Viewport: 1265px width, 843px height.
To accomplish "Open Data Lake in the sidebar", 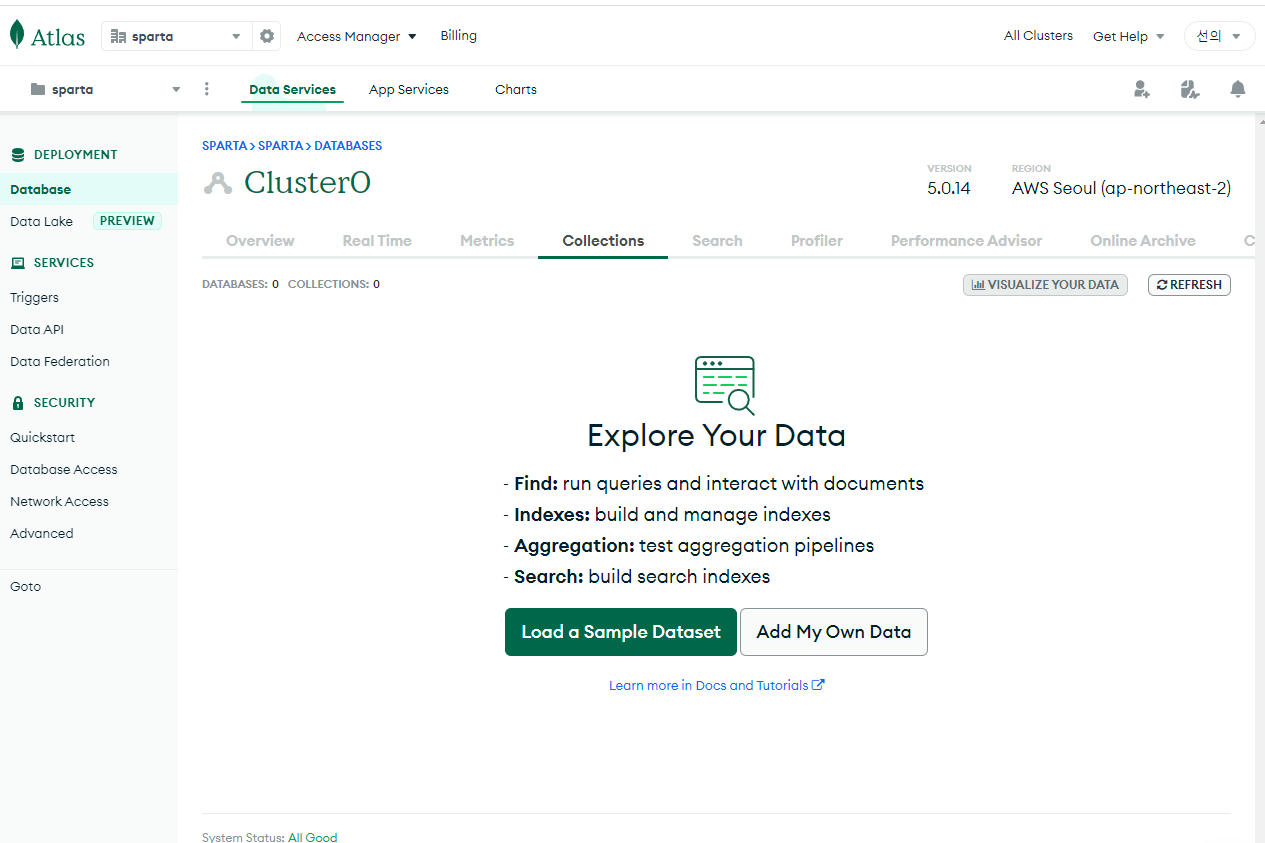I will pyautogui.click(x=41, y=221).
